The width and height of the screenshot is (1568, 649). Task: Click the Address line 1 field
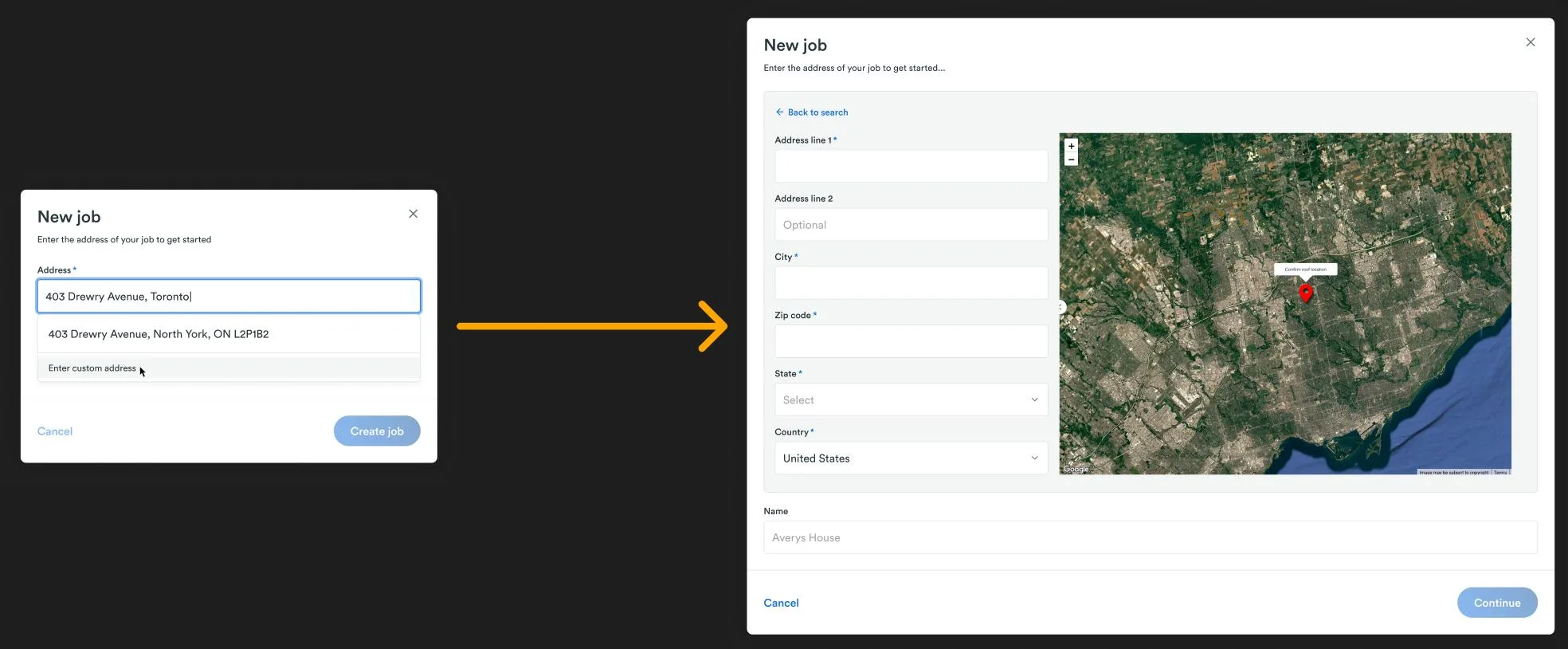pyautogui.click(x=911, y=166)
